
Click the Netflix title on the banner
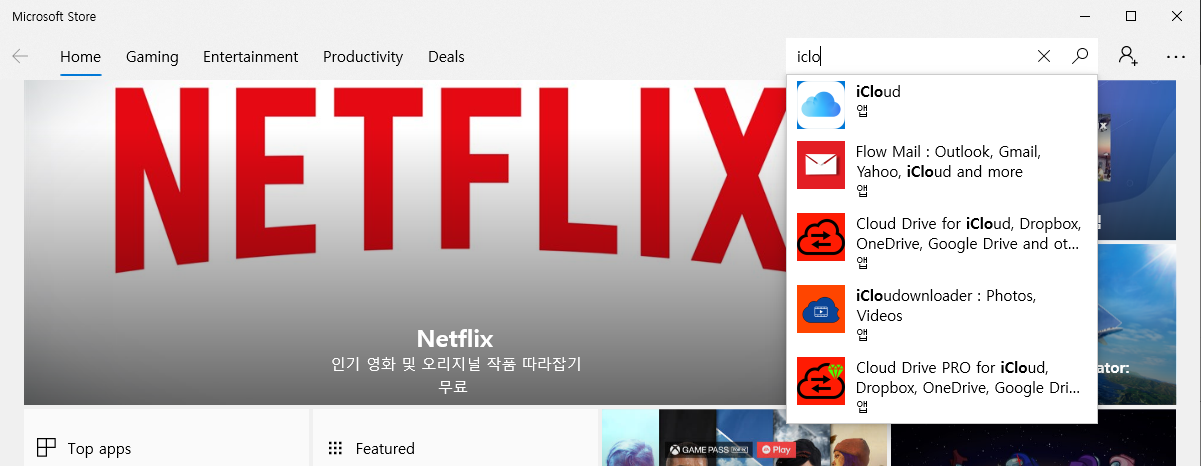455,338
